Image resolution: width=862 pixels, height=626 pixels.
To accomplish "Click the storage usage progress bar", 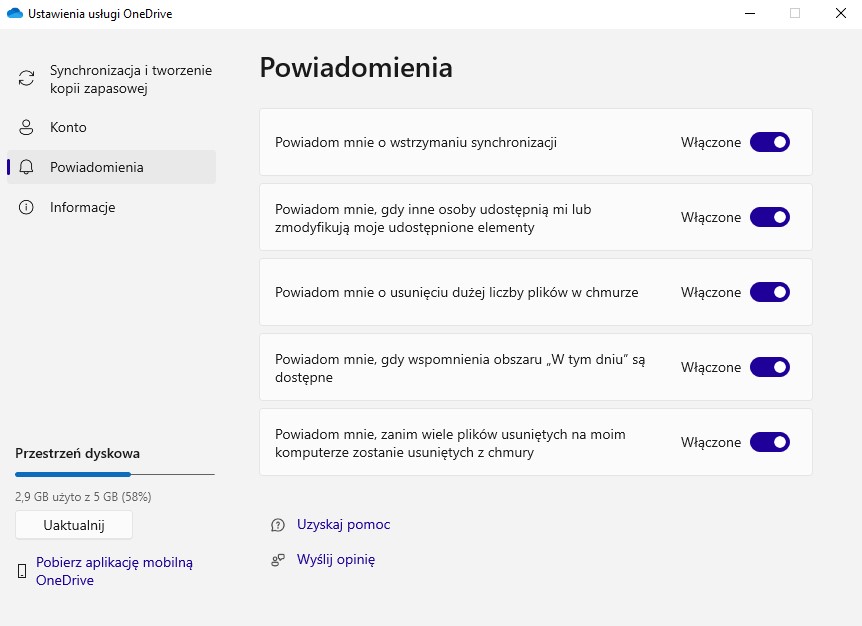I will [x=113, y=474].
